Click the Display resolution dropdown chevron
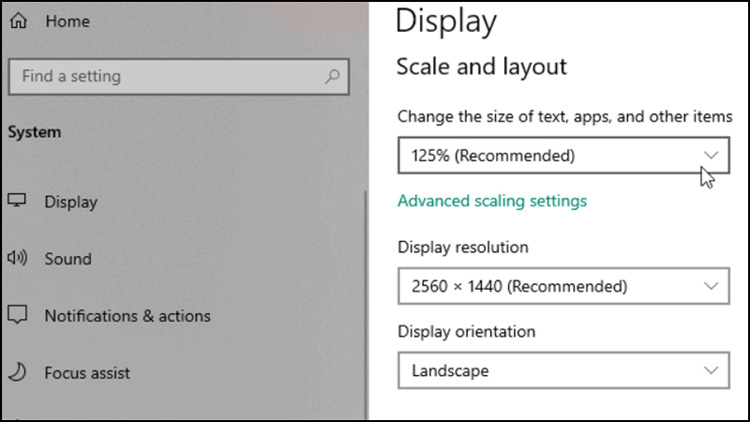750x422 pixels. (711, 286)
